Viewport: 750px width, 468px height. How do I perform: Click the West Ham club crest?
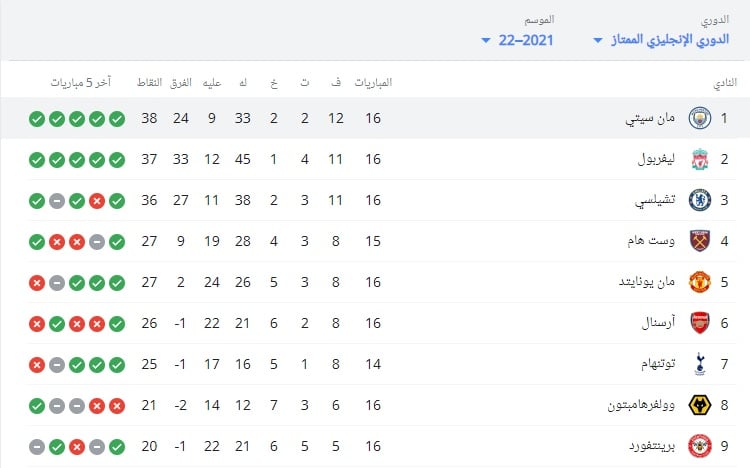pos(700,241)
